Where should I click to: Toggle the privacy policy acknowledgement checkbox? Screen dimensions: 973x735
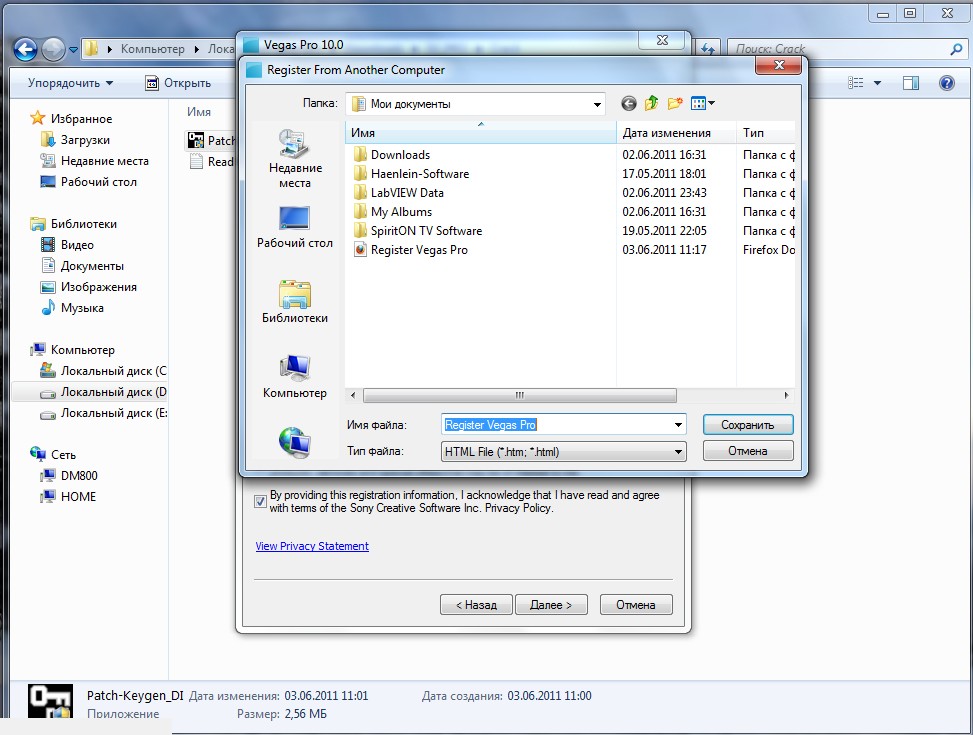pyautogui.click(x=261, y=502)
